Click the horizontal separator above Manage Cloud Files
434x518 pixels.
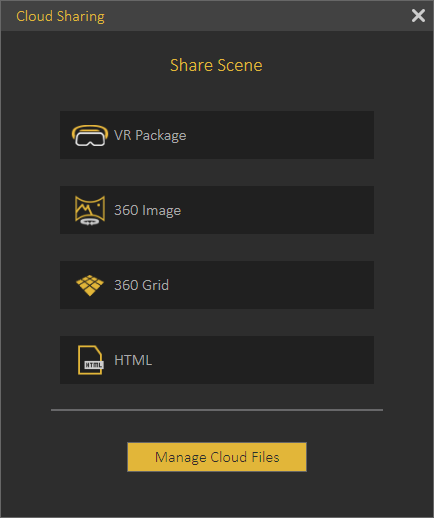click(217, 410)
